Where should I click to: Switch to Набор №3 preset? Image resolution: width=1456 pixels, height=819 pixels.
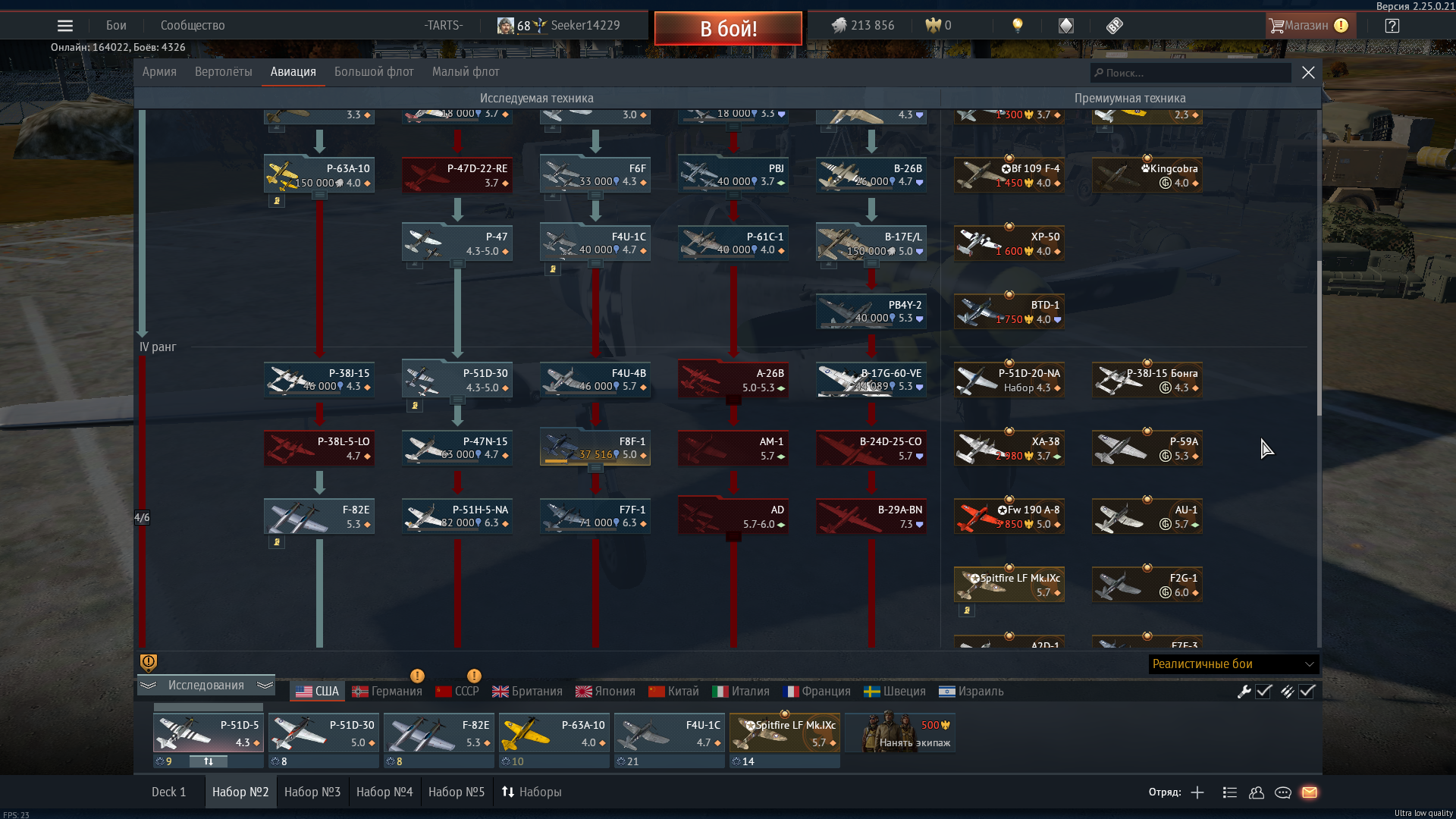coord(312,792)
